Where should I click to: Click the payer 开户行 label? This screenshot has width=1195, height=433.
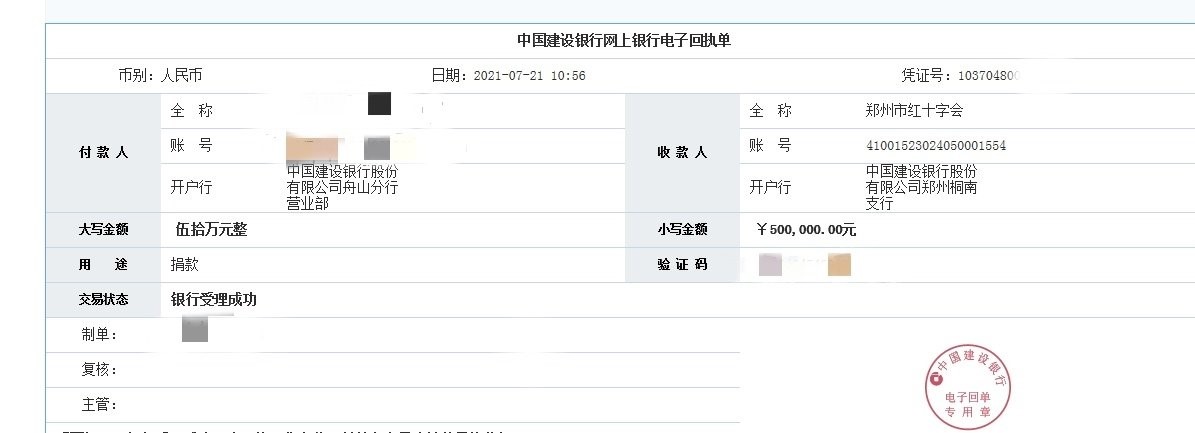pos(191,187)
